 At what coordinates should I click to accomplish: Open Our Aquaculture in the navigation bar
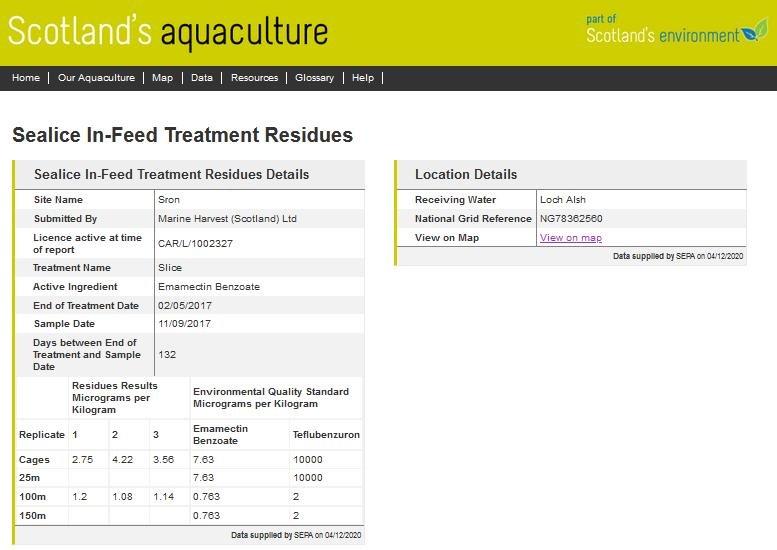[x=96, y=78]
